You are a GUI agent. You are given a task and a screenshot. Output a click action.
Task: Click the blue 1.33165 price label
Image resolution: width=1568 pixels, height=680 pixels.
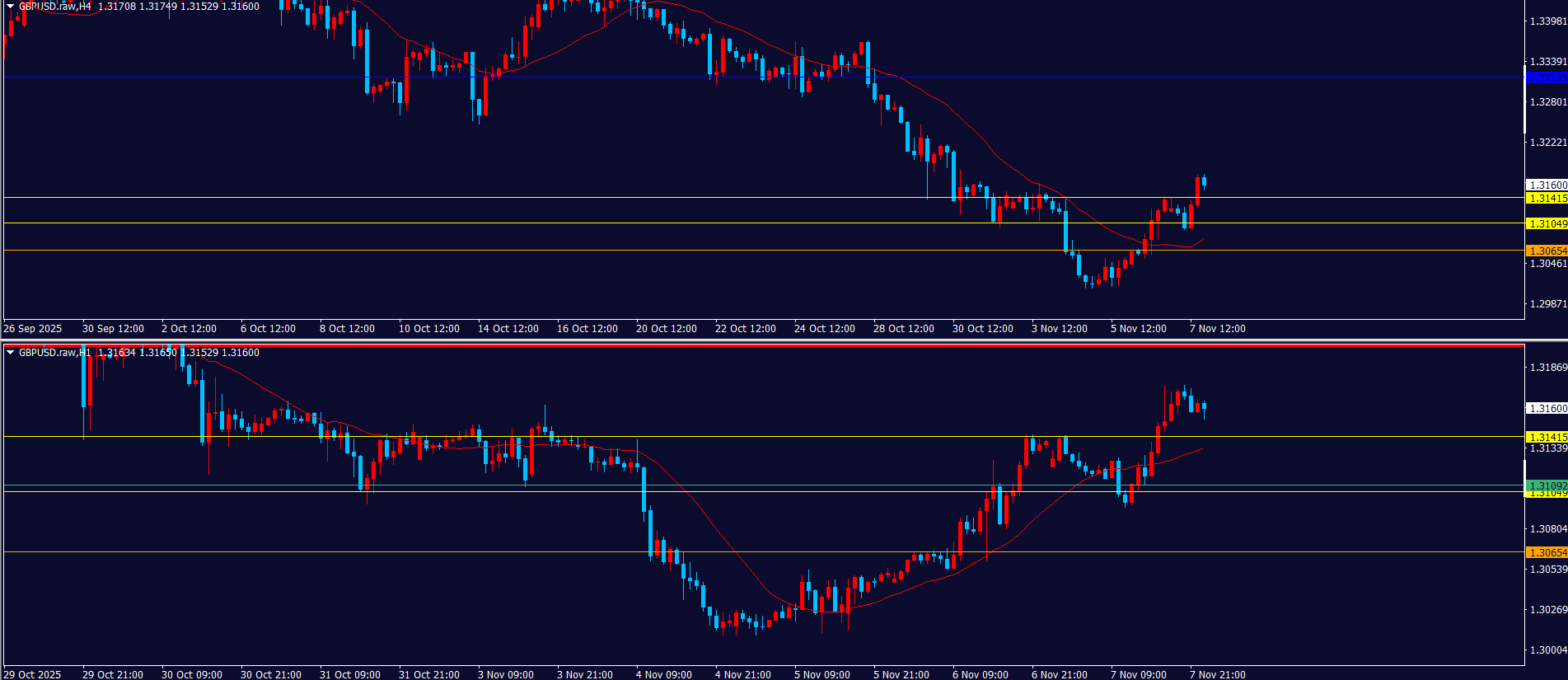tap(1547, 78)
